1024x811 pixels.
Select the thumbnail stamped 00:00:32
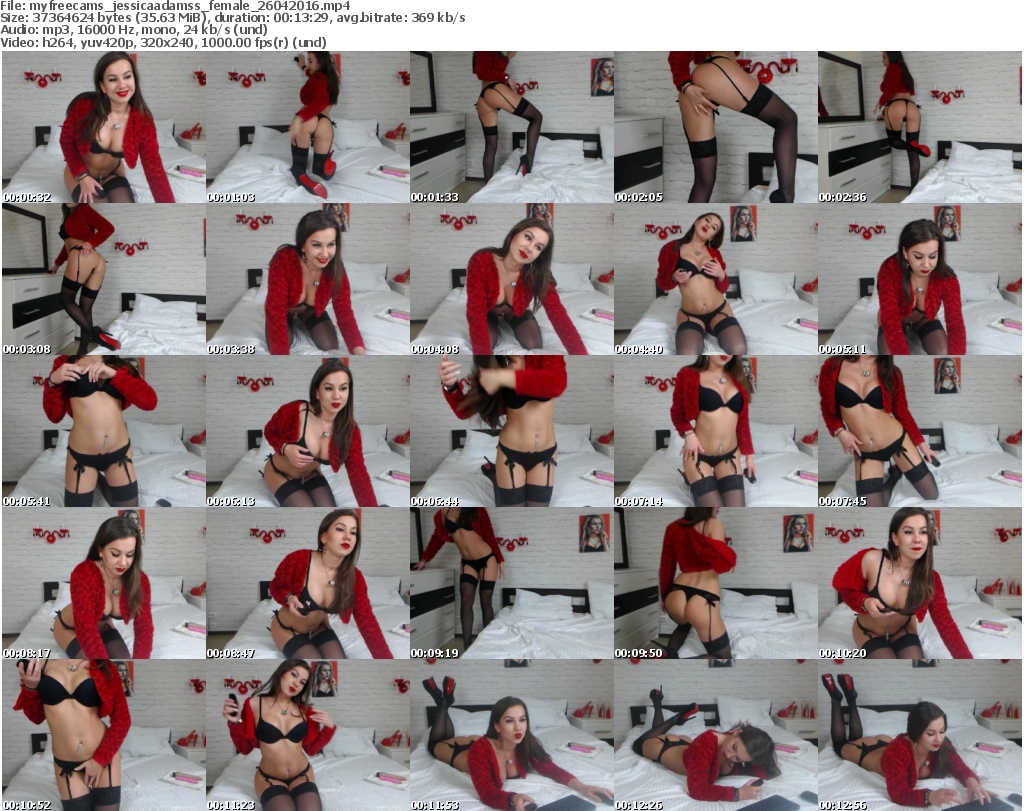coord(104,127)
